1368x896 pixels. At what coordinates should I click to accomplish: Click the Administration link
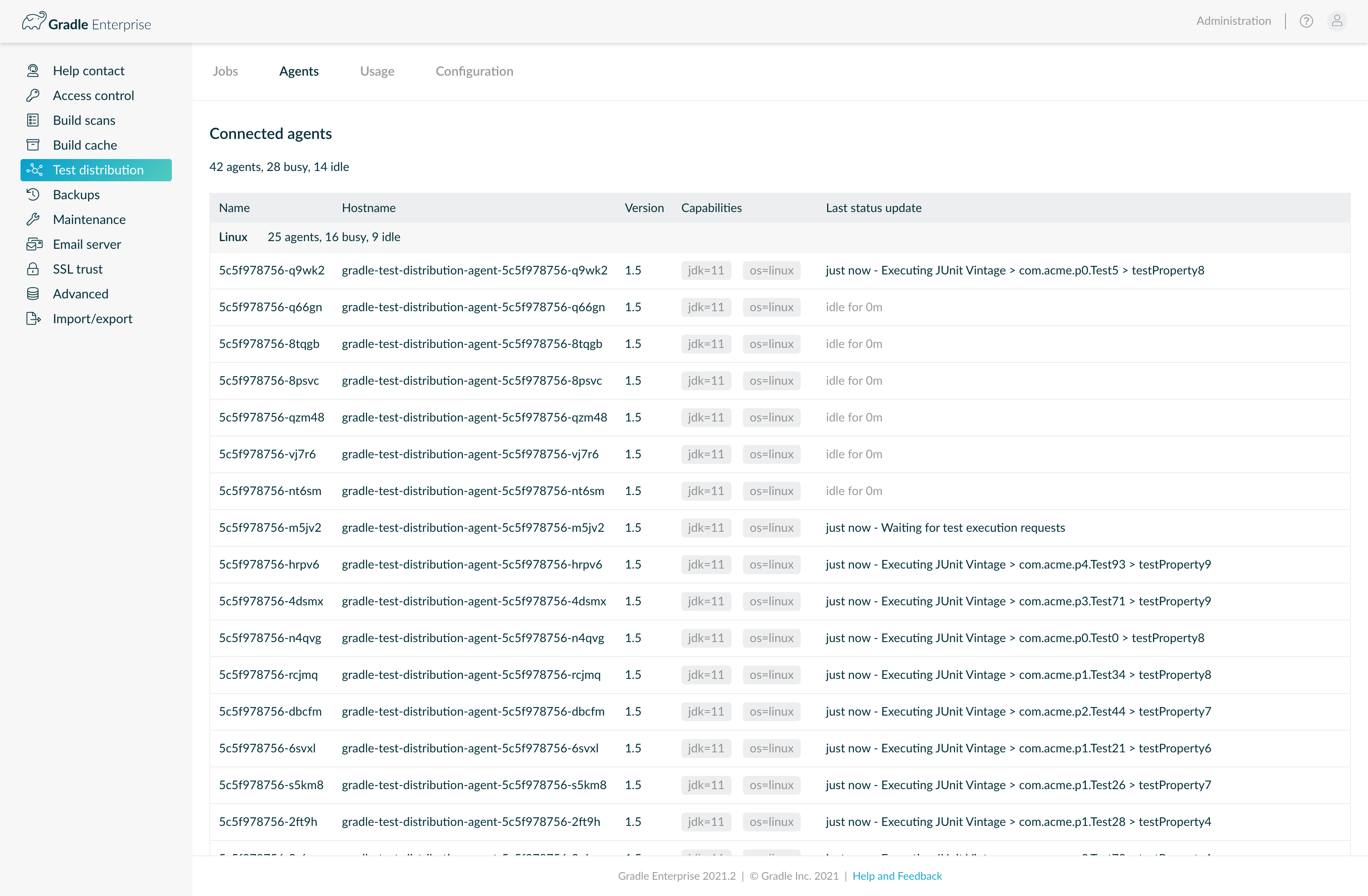(1233, 21)
